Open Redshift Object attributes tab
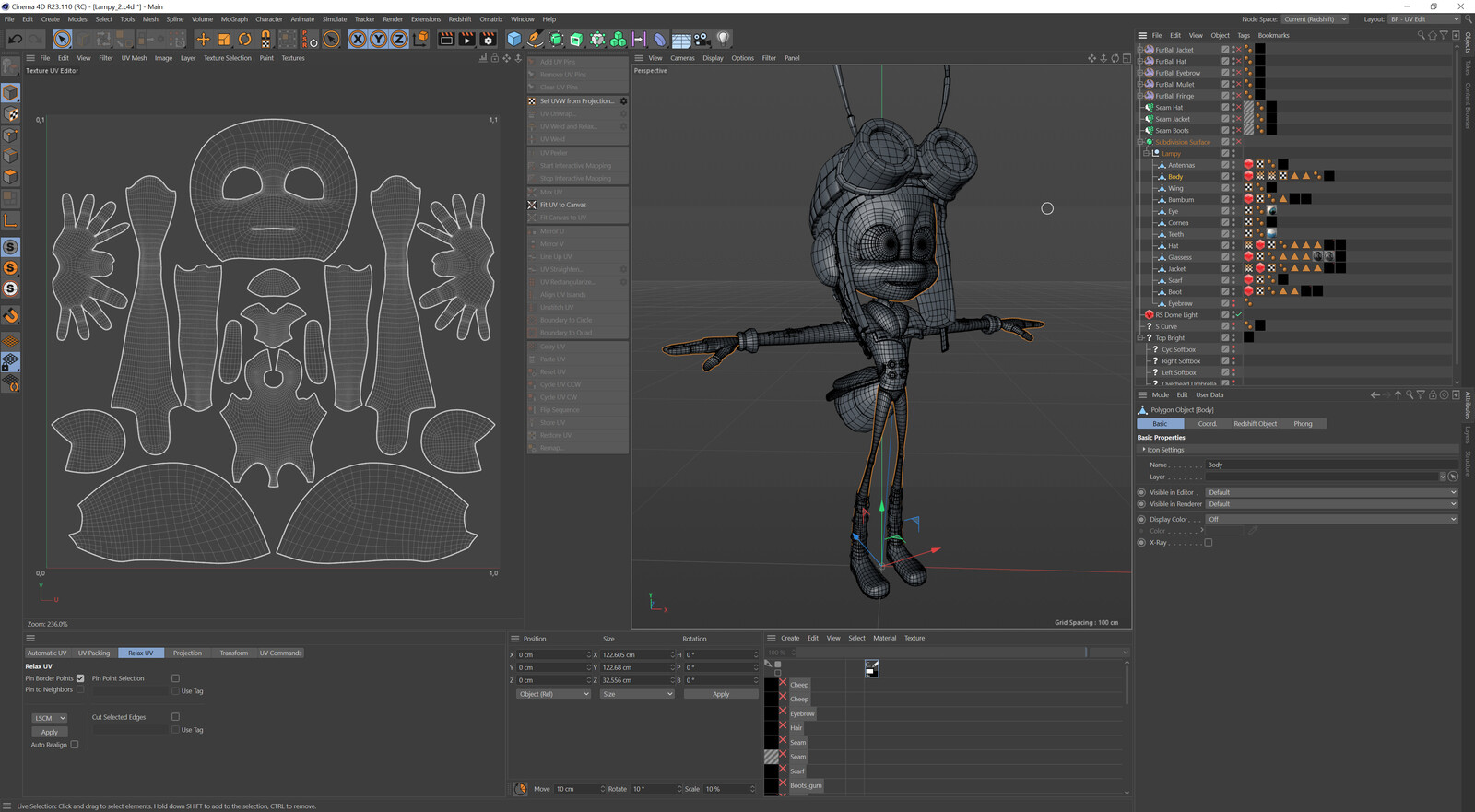The height and width of the screenshot is (812, 1475). [x=1256, y=424]
